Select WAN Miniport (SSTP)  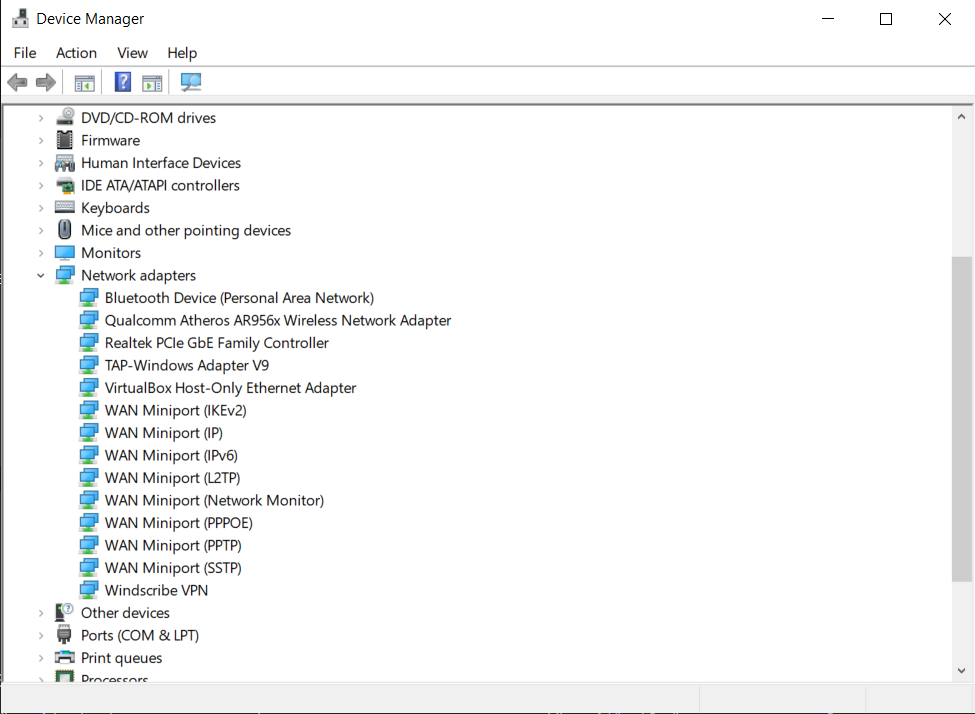tap(173, 568)
